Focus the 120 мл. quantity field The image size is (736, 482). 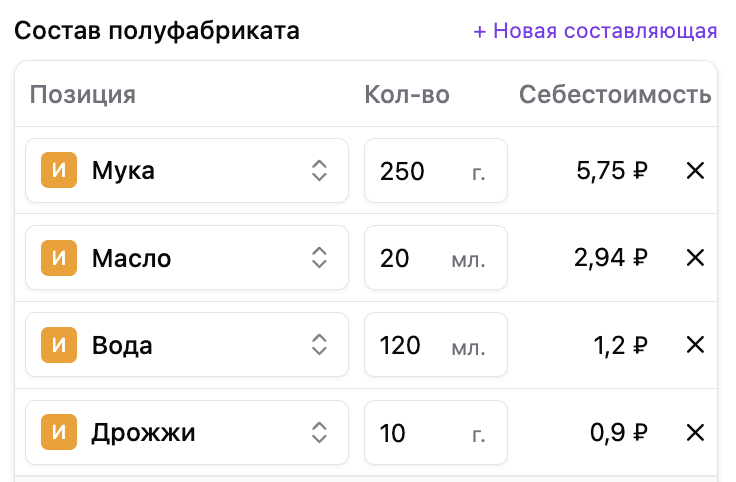436,345
